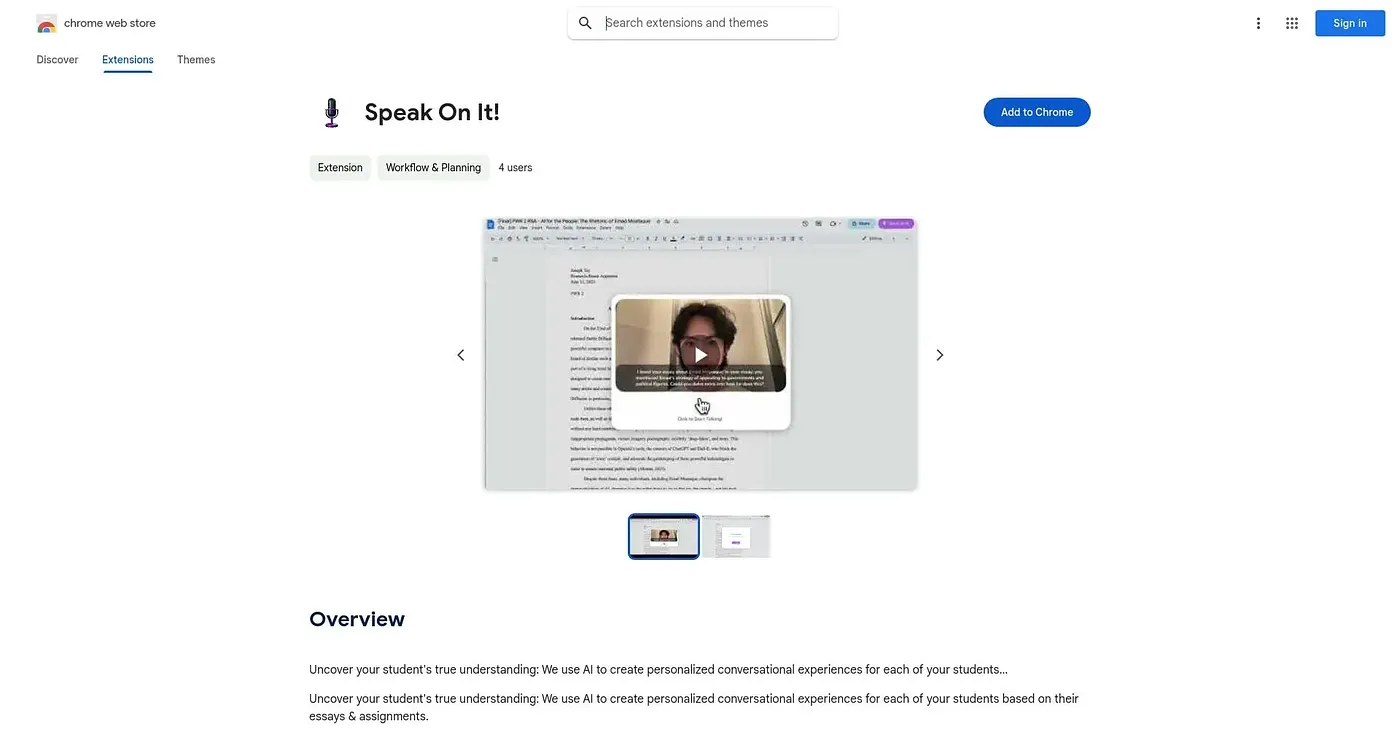Click the '4 users' text
This screenshot has width=1400, height=729.
[x=515, y=168]
